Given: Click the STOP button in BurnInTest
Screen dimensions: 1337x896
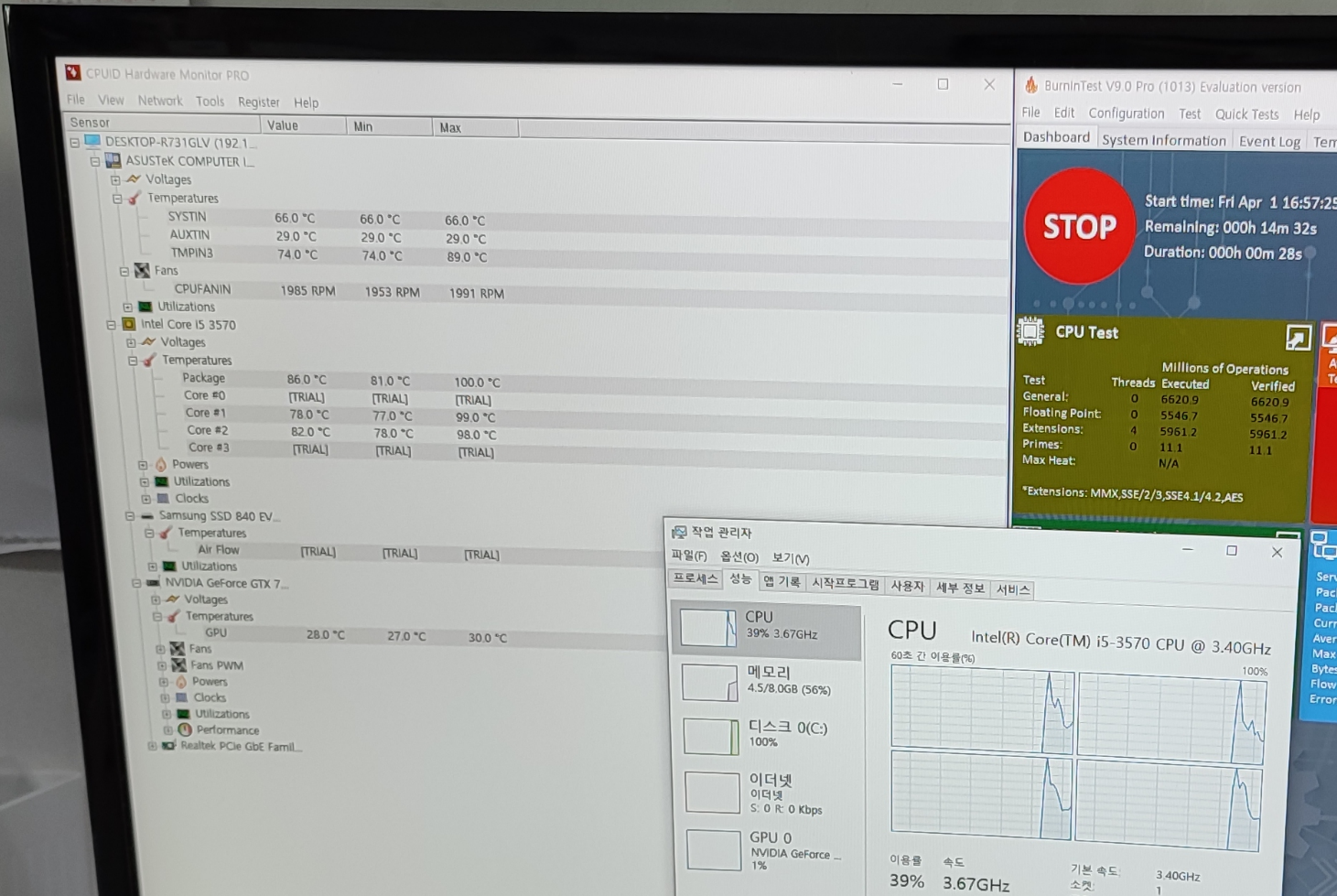Looking at the screenshot, I should pos(1079,226).
